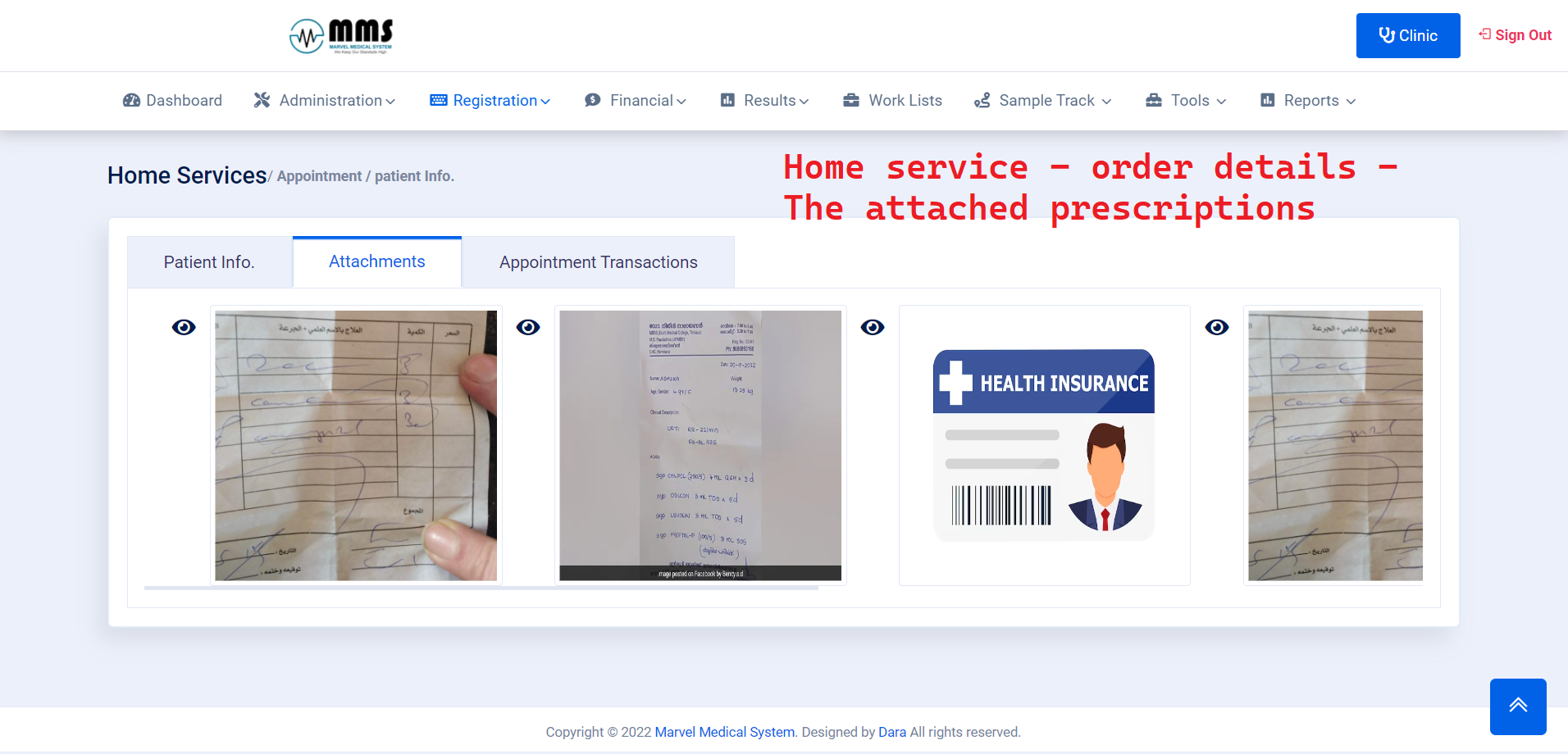Show preview of the first handwritten prescription
The width and height of the screenshot is (1568, 754).
coord(184,327)
